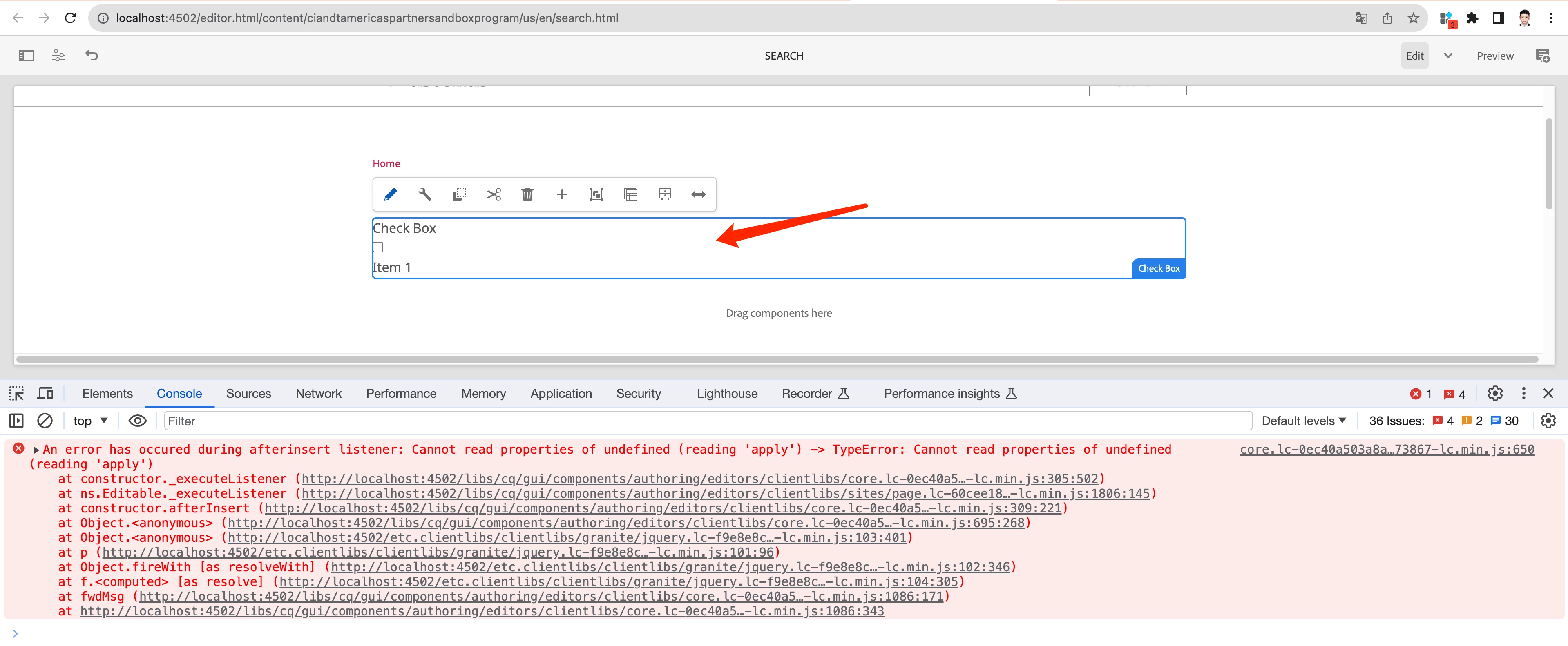Screen dimensions: 1568x646
Task: Click the scissors Cut icon
Action: (x=493, y=195)
